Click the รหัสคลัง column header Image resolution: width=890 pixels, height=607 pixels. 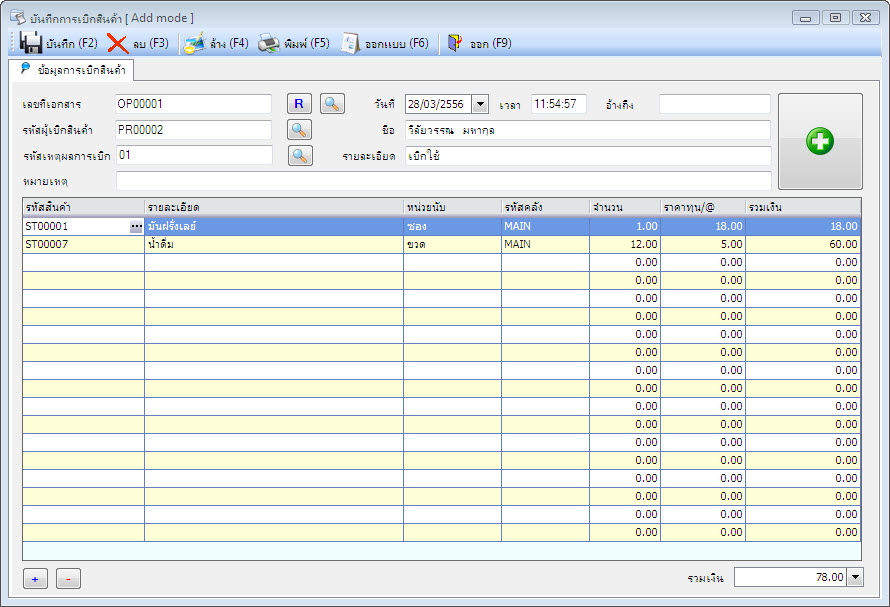click(545, 207)
